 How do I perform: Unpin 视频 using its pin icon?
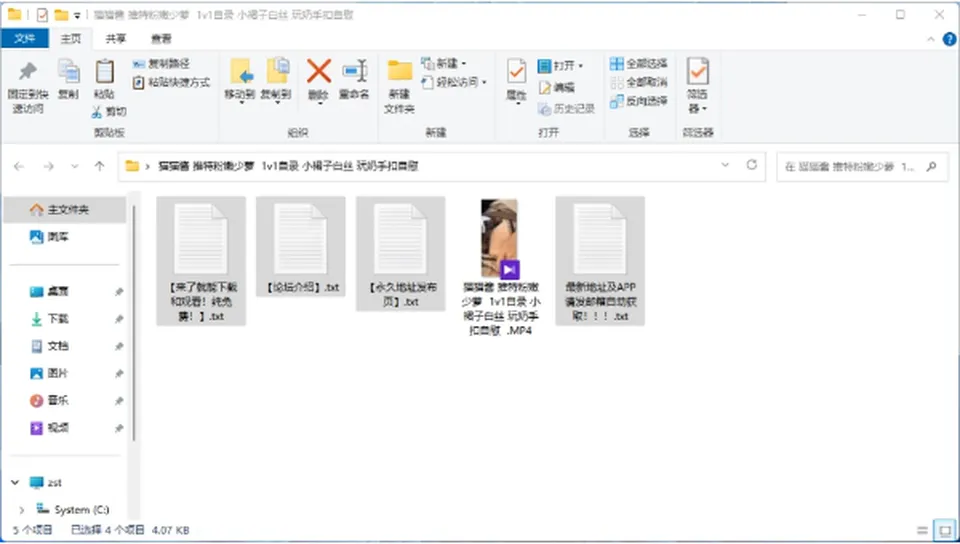pos(119,428)
